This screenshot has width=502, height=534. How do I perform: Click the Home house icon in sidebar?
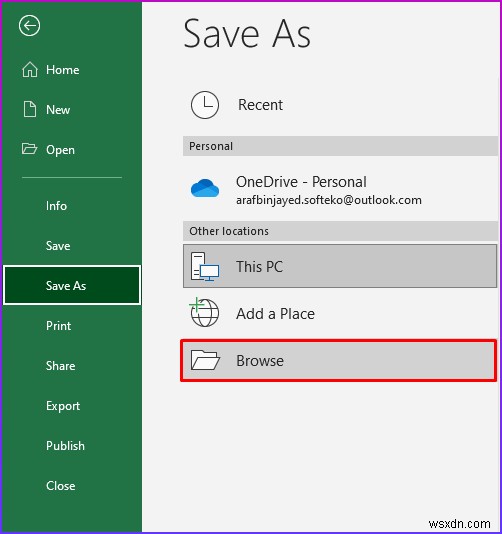30,69
